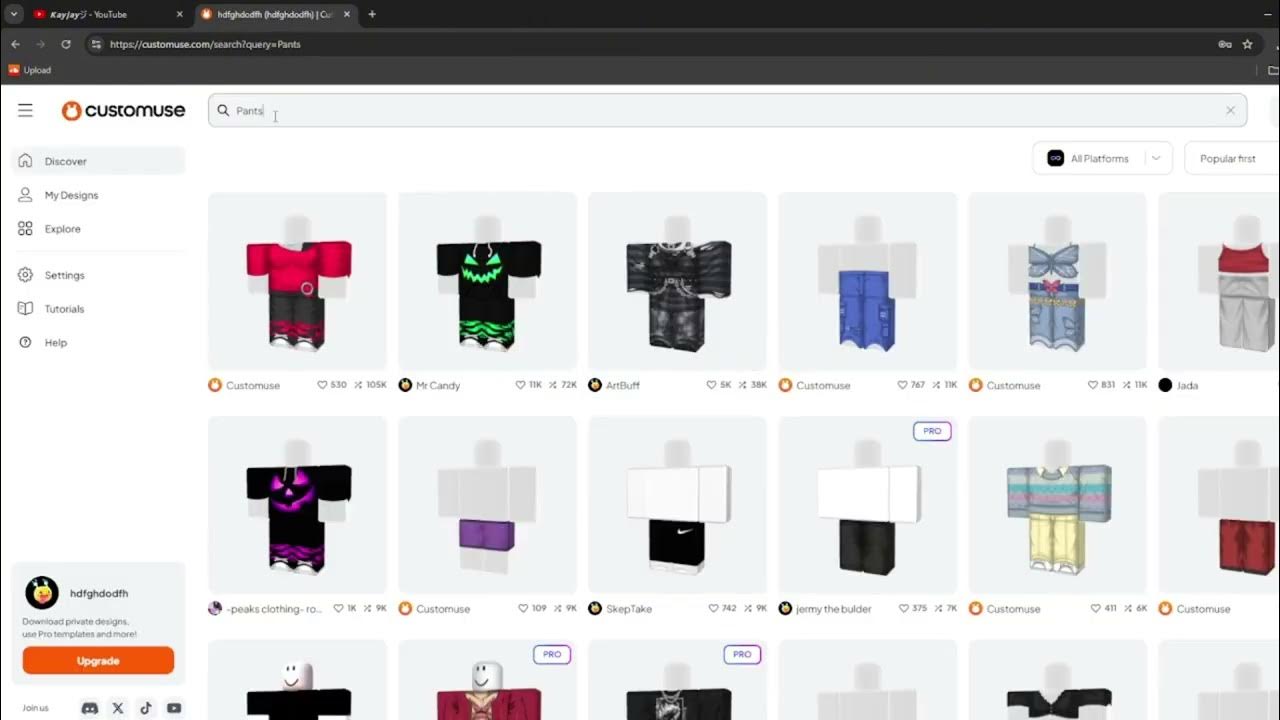This screenshot has height=720, width=1280.
Task: Open Discover in the sidebar
Action: point(98,161)
